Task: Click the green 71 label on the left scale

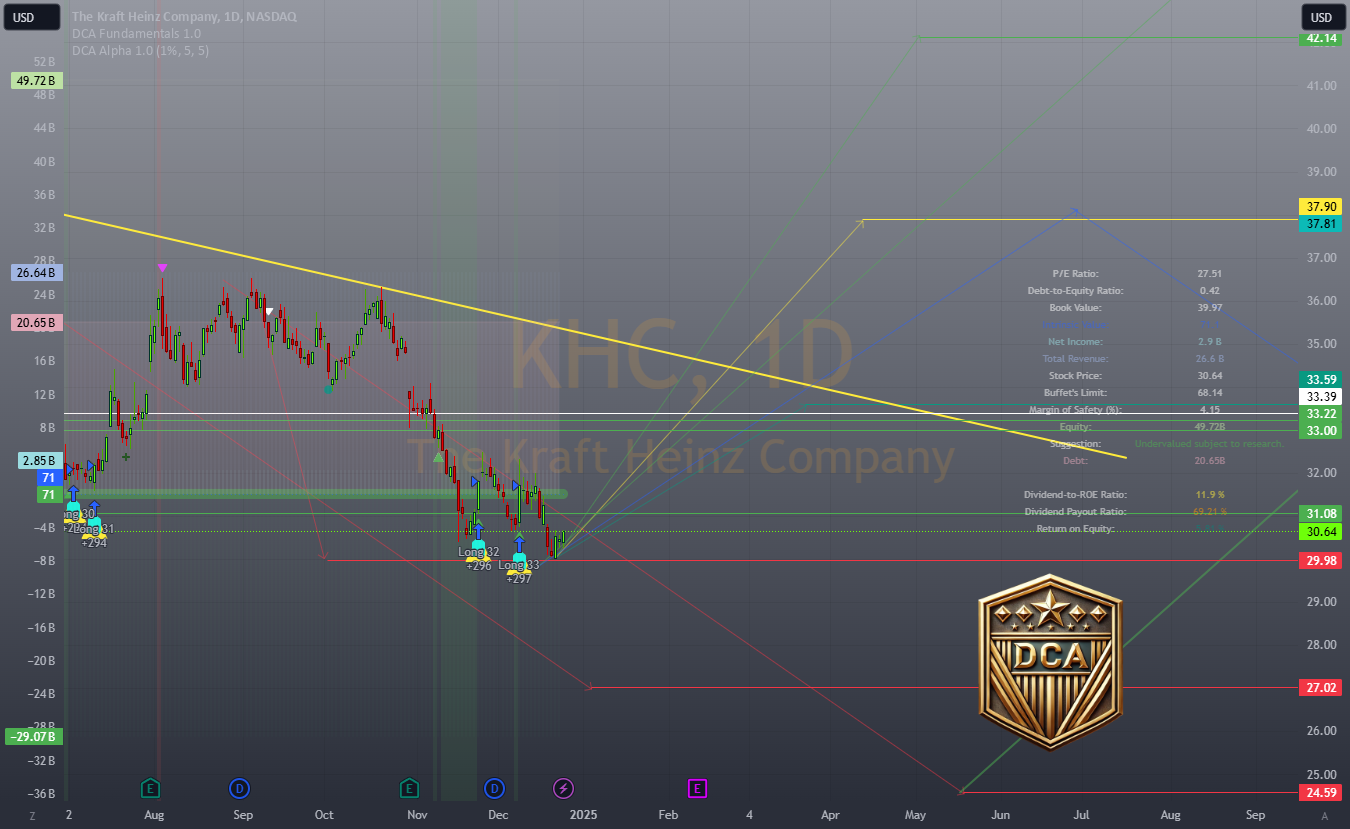Action: pyautogui.click(x=50, y=495)
